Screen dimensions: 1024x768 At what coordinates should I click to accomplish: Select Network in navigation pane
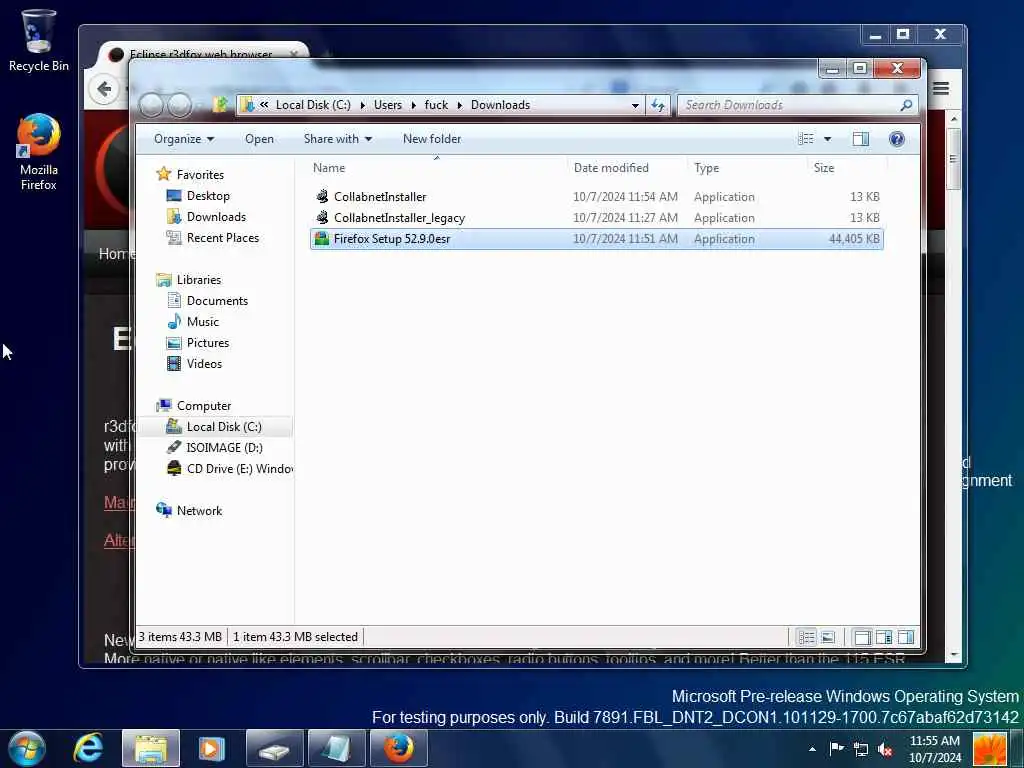(x=199, y=511)
